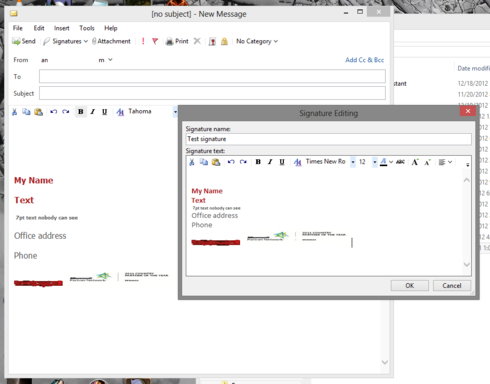Image resolution: width=490 pixels, height=384 pixels.
Task: Click the Cut scissors icon in signature editor
Action: pyautogui.click(x=192, y=162)
